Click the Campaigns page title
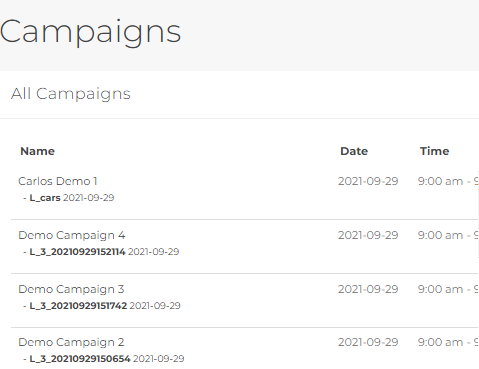Image resolution: width=479 pixels, height=369 pixels. (x=90, y=32)
